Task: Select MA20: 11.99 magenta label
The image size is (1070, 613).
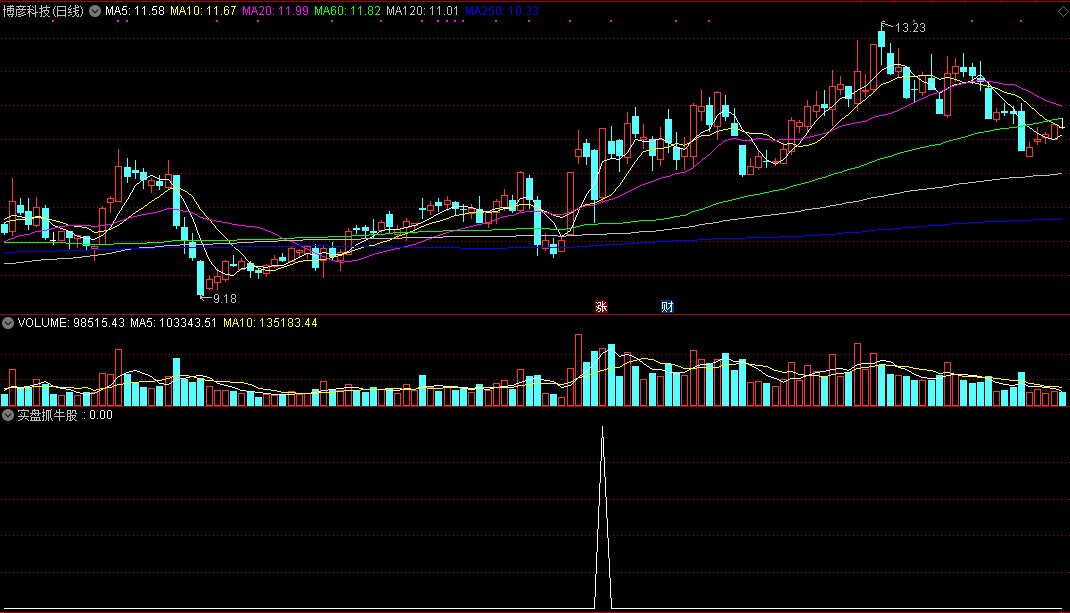Action: [275, 11]
